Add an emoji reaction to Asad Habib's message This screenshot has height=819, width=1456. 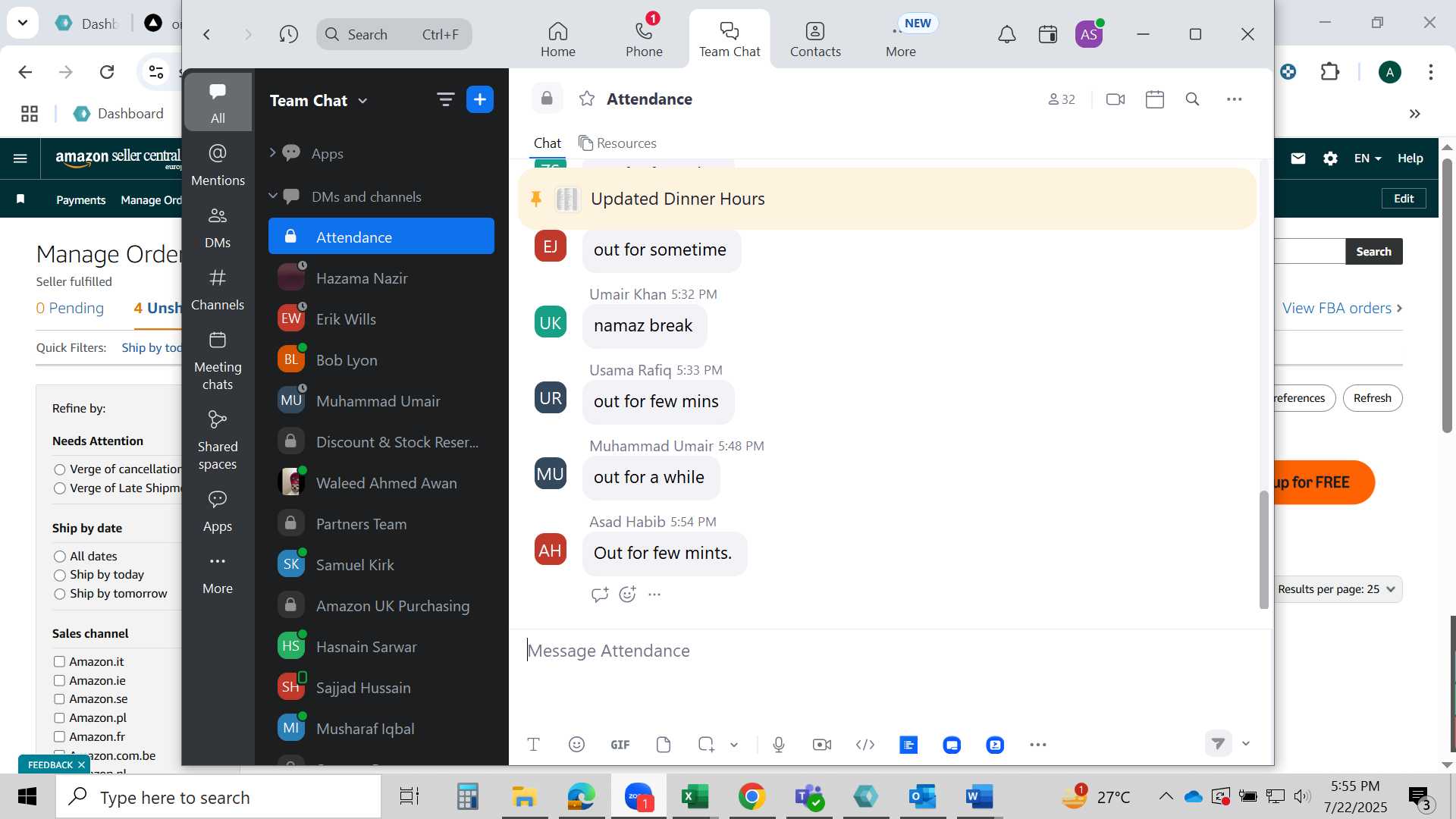(627, 595)
